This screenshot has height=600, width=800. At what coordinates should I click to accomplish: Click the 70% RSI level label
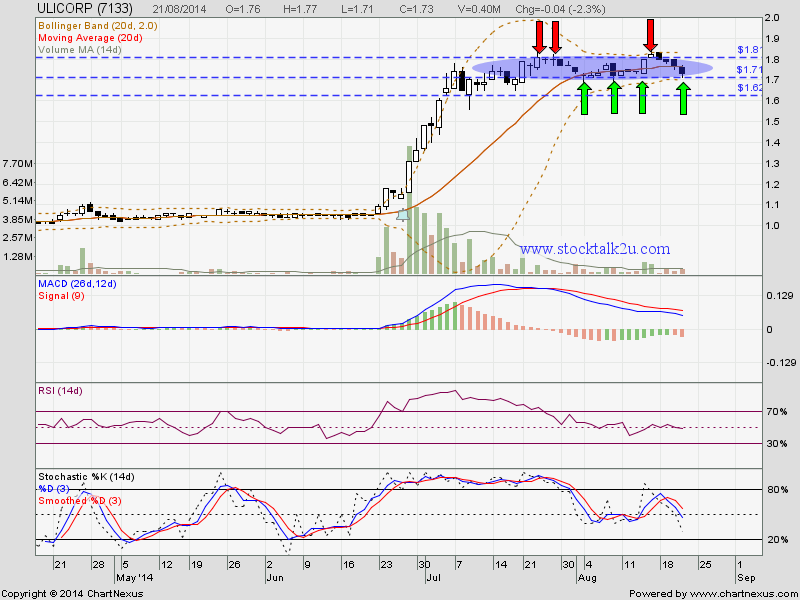click(x=777, y=412)
